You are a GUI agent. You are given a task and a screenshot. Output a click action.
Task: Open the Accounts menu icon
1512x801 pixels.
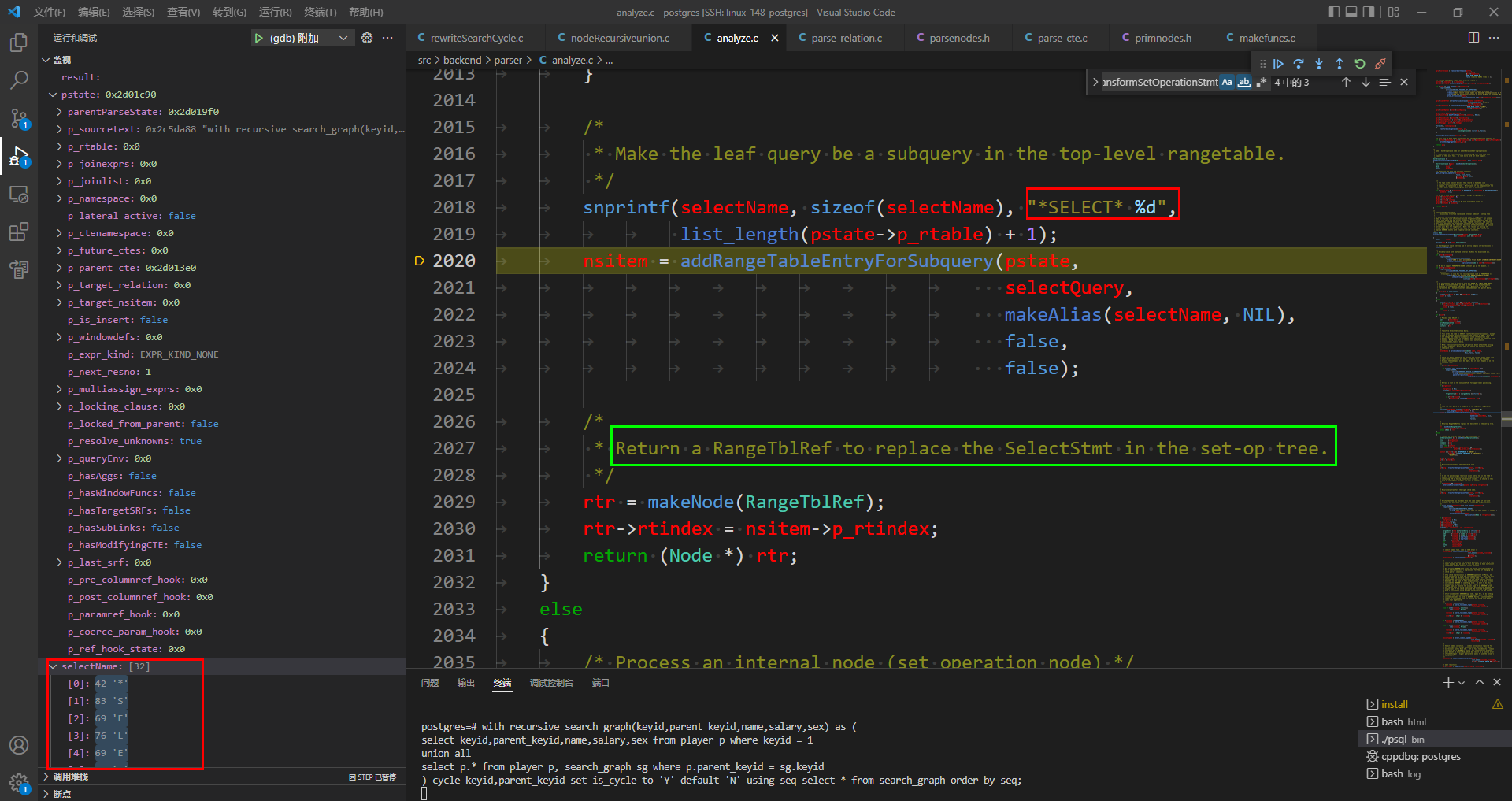19,745
